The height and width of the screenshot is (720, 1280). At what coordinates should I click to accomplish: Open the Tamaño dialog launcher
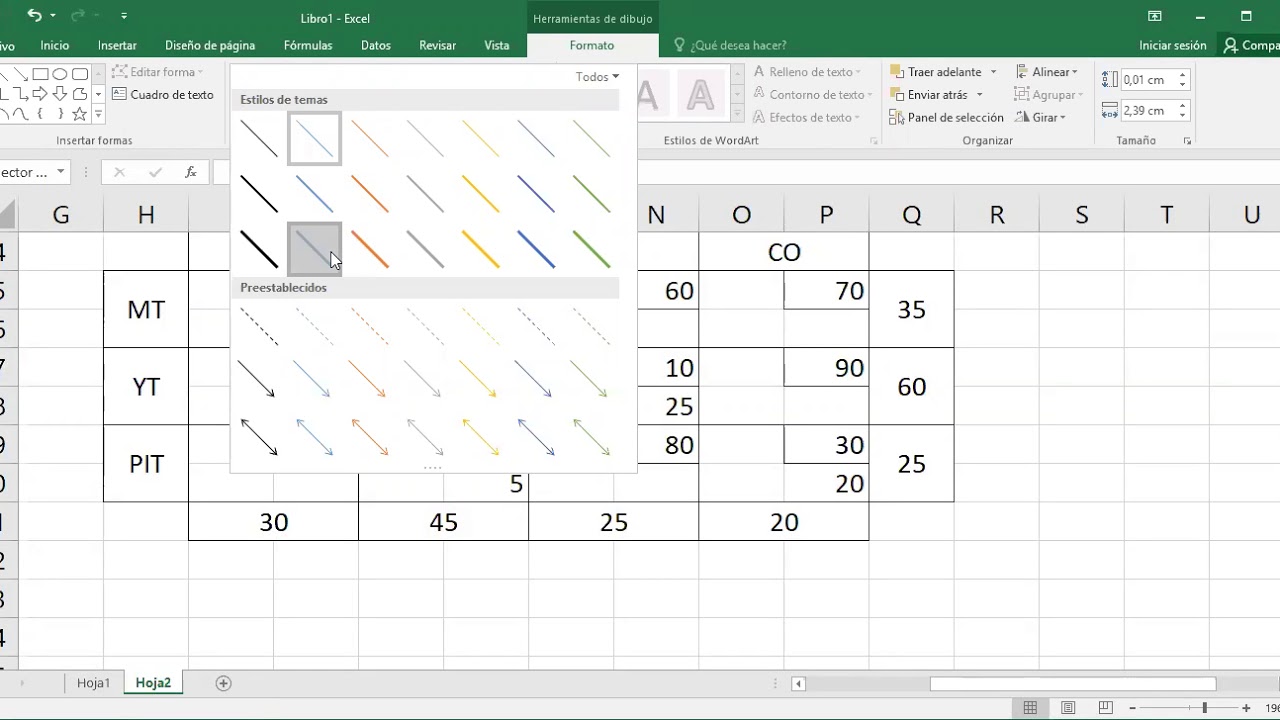click(x=1188, y=141)
